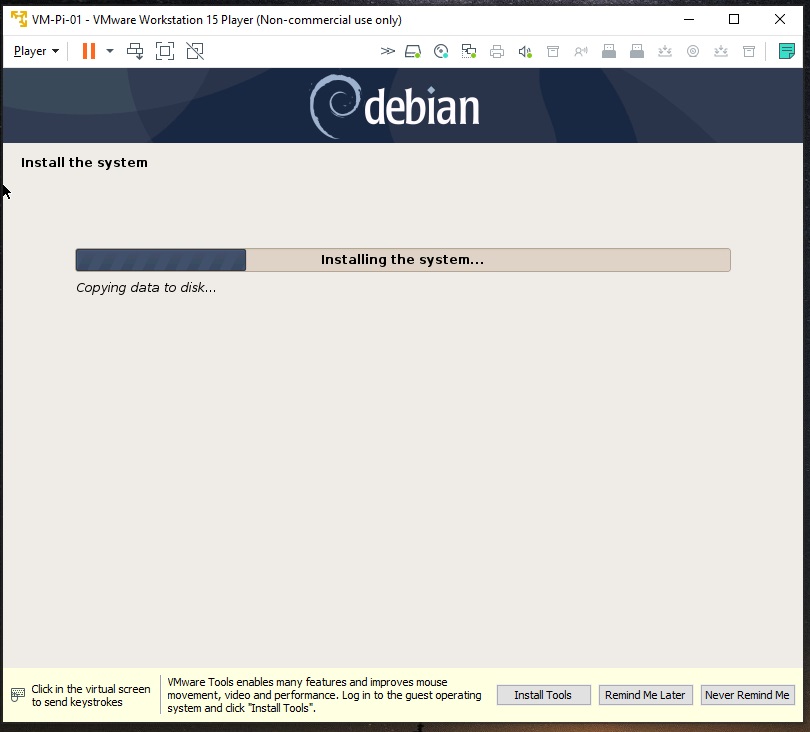Screen dimensions: 810x732
Task: Enter full screen mode
Action: (165, 51)
